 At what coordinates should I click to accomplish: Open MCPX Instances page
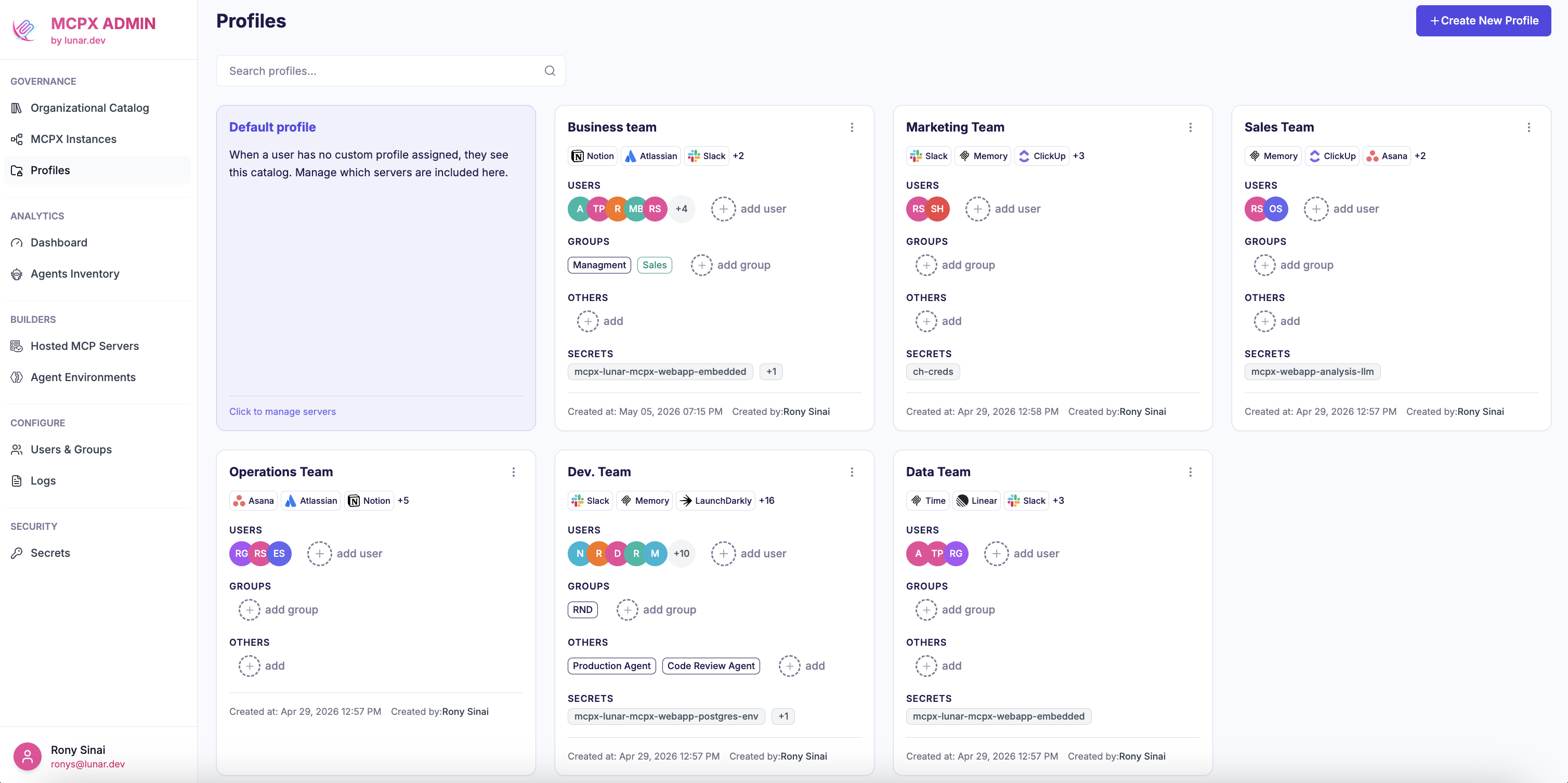click(97, 139)
